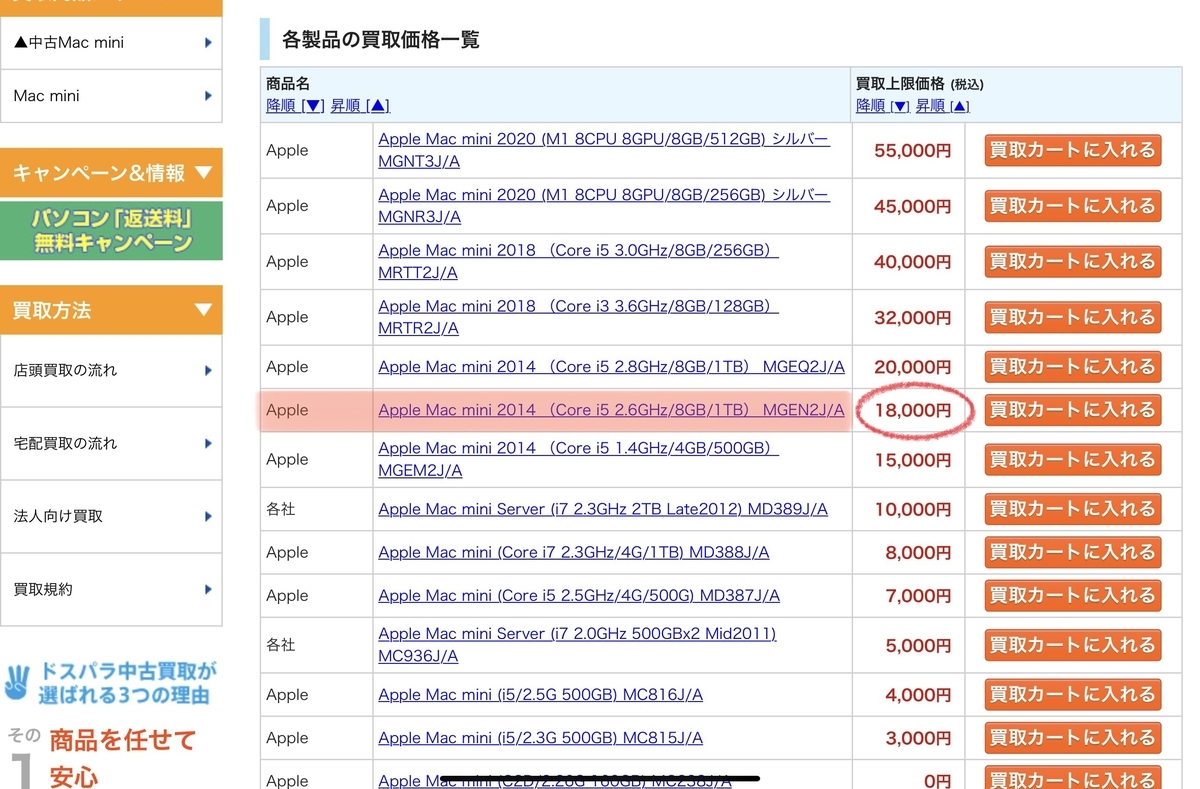Viewport: 1200px width, 789px height.
Task: Add the 8,000円 MD388J/A to 買取カート
Action: (x=1072, y=552)
